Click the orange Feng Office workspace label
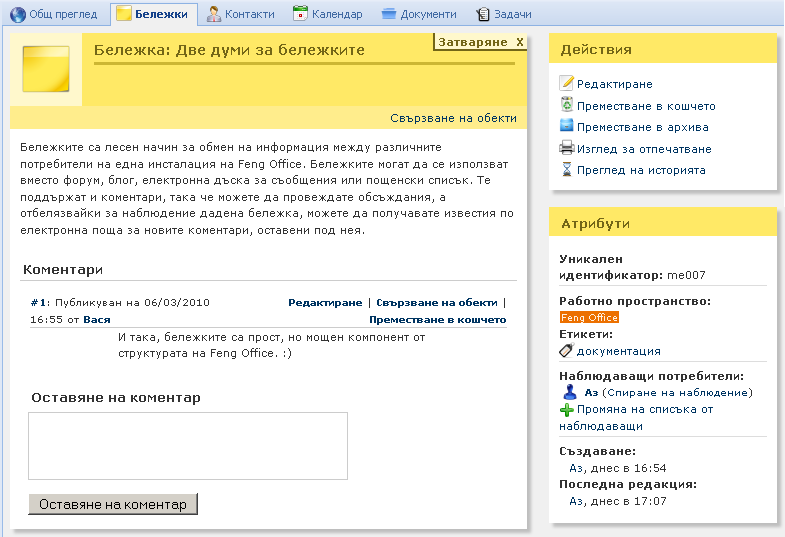 (x=589, y=317)
